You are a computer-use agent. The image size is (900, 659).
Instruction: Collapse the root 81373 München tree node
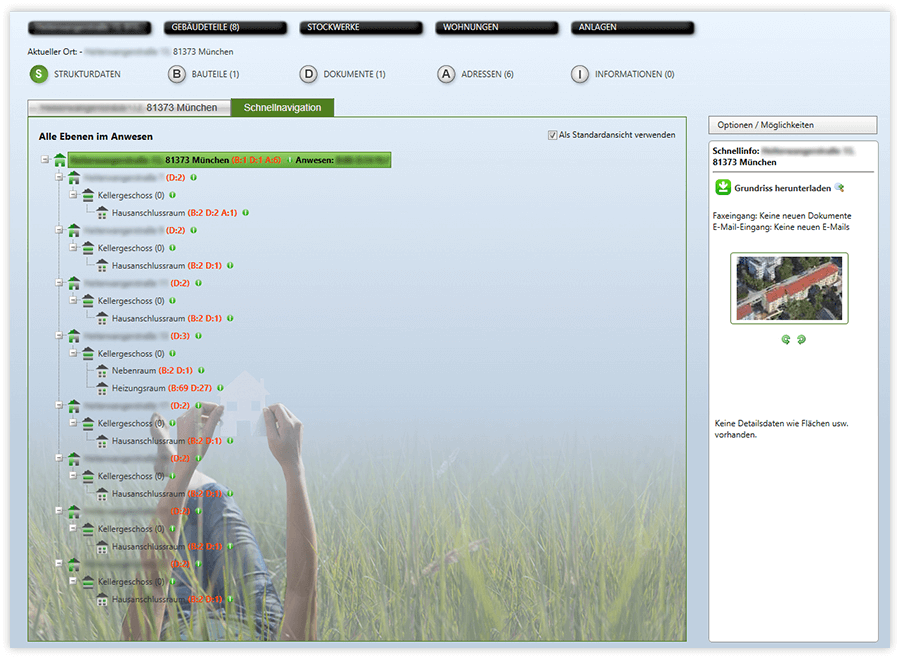tap(45, 160)
